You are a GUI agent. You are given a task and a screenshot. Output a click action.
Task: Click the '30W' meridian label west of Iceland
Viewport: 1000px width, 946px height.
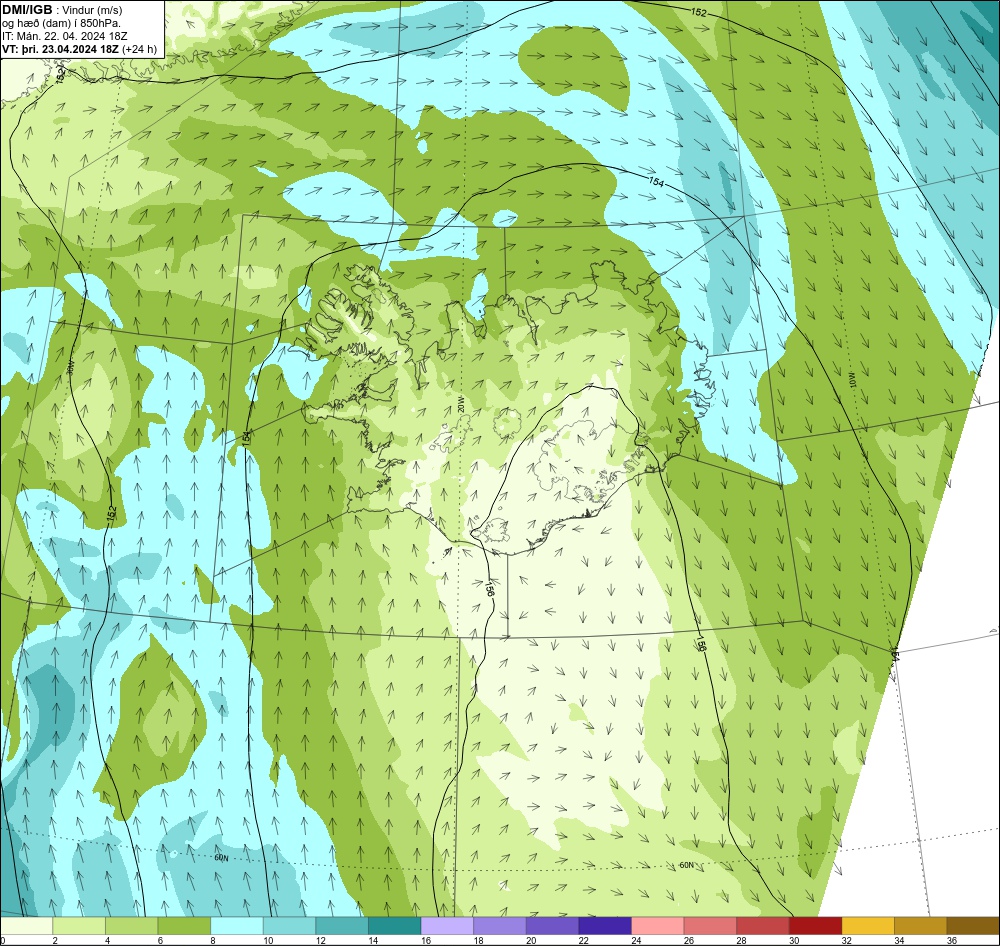pos(71,369)
